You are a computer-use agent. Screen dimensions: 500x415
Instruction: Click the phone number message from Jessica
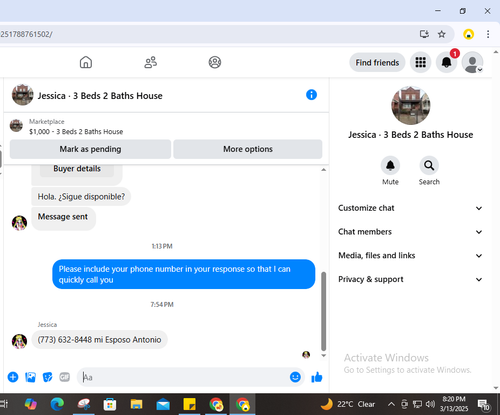tap(99, 340)
